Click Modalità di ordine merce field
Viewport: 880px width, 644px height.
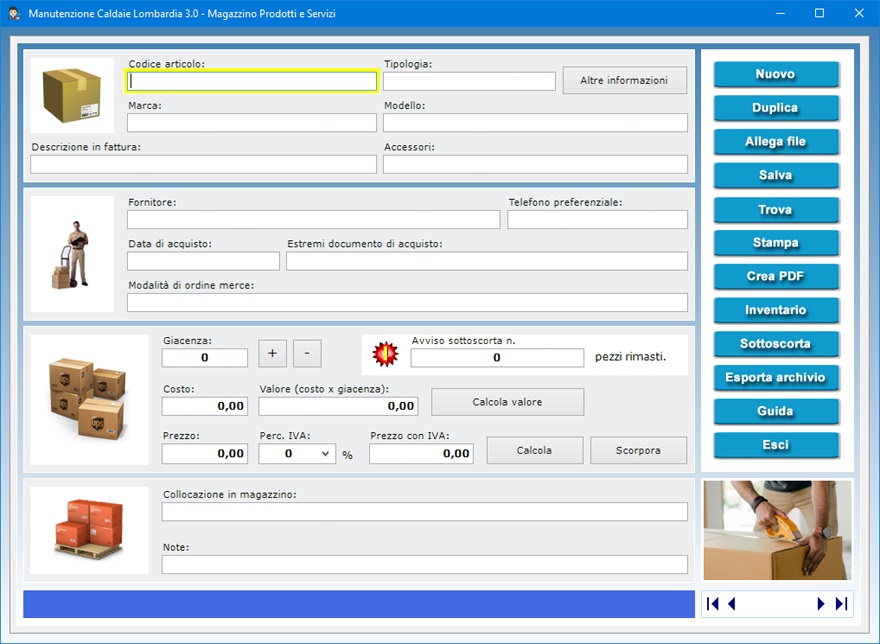click(x=407, y=302)
